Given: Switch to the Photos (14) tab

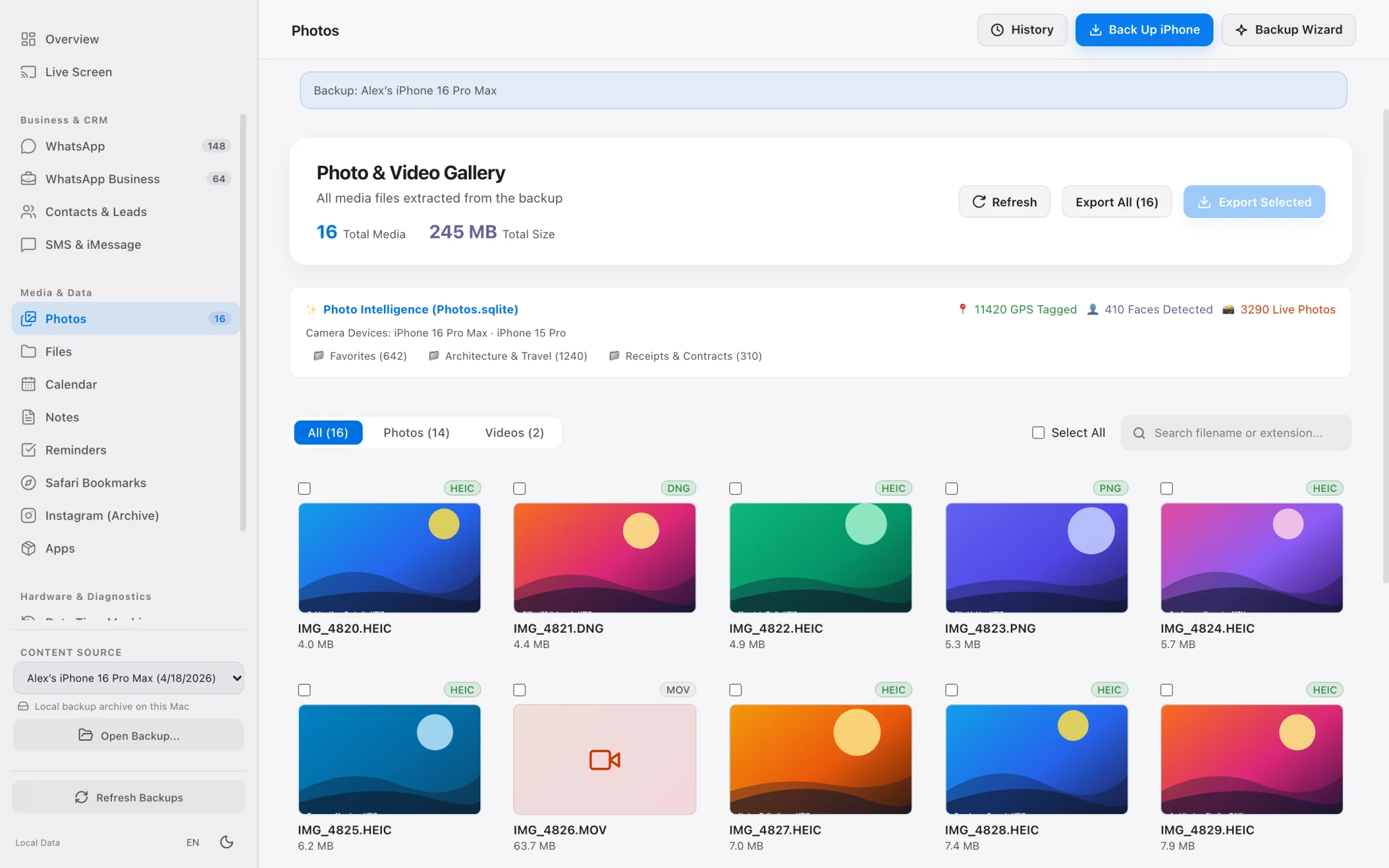Looking at the screenshot, I should click(x=416, y=432).
